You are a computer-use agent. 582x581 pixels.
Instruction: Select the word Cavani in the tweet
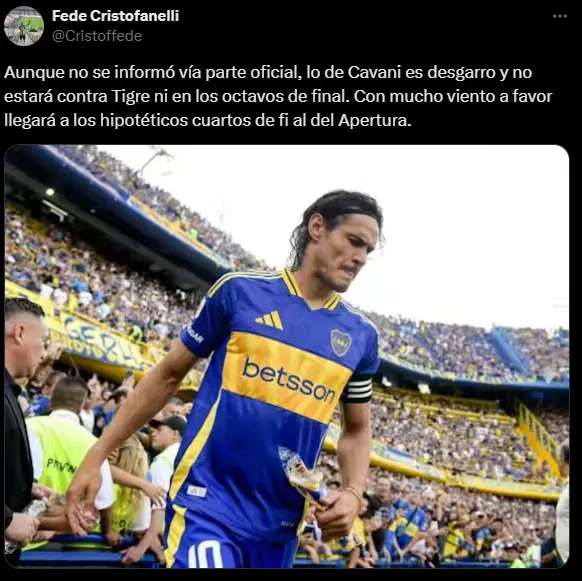[374, 72]
